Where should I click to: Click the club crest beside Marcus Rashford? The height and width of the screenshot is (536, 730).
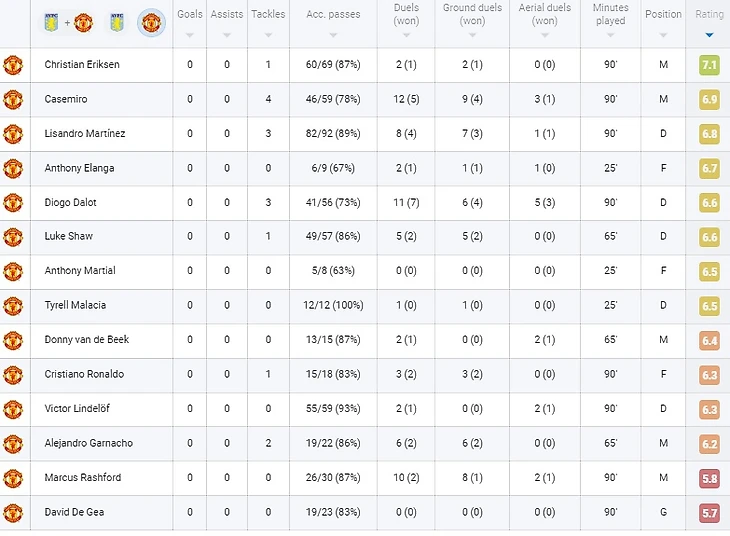[13, 477]
